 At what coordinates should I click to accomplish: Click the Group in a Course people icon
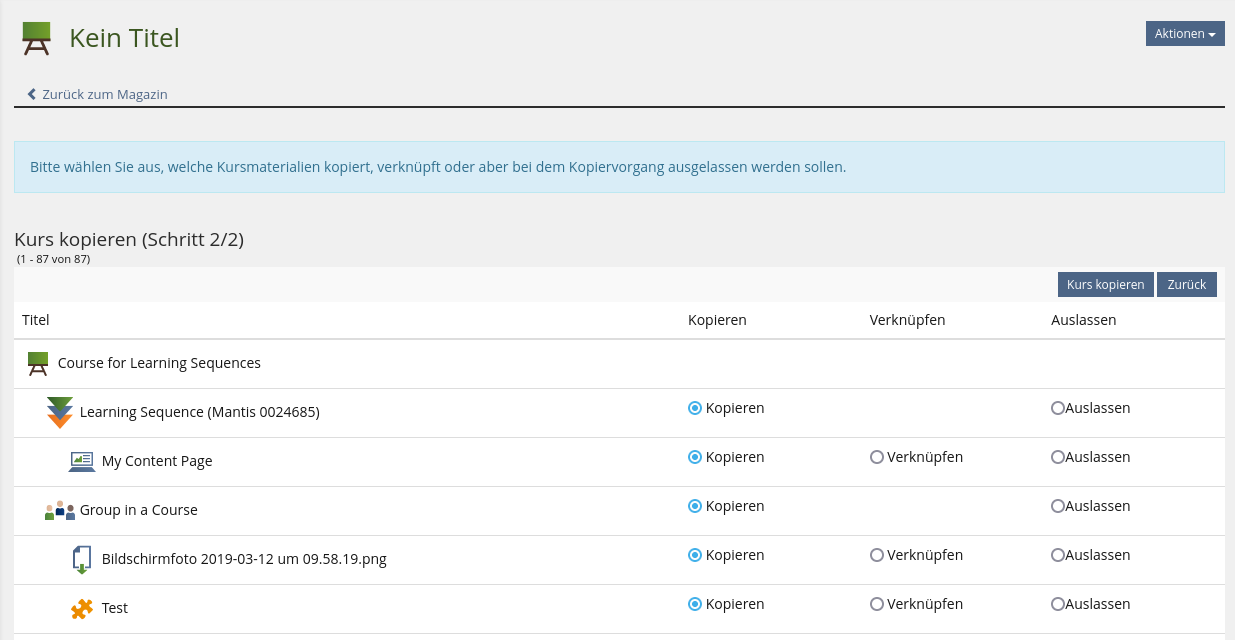(x=60, y=510)
